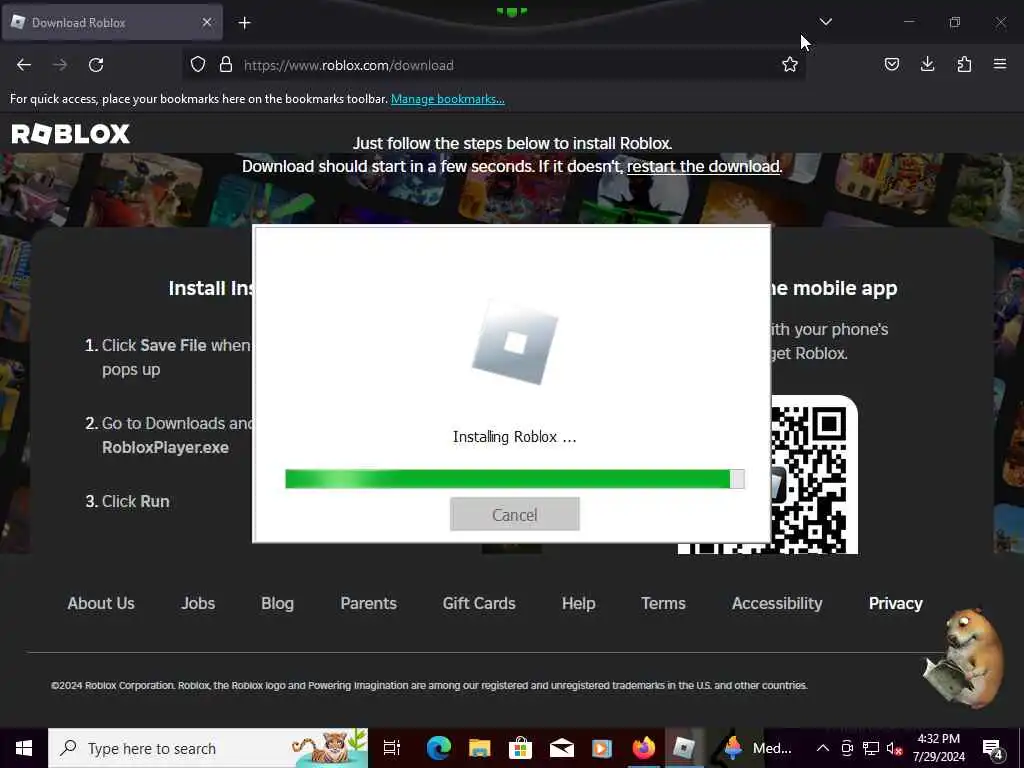Viewport: 1024px width, 768px height.
Task: Bookmark page with star icon
Action: pos(790,65)
